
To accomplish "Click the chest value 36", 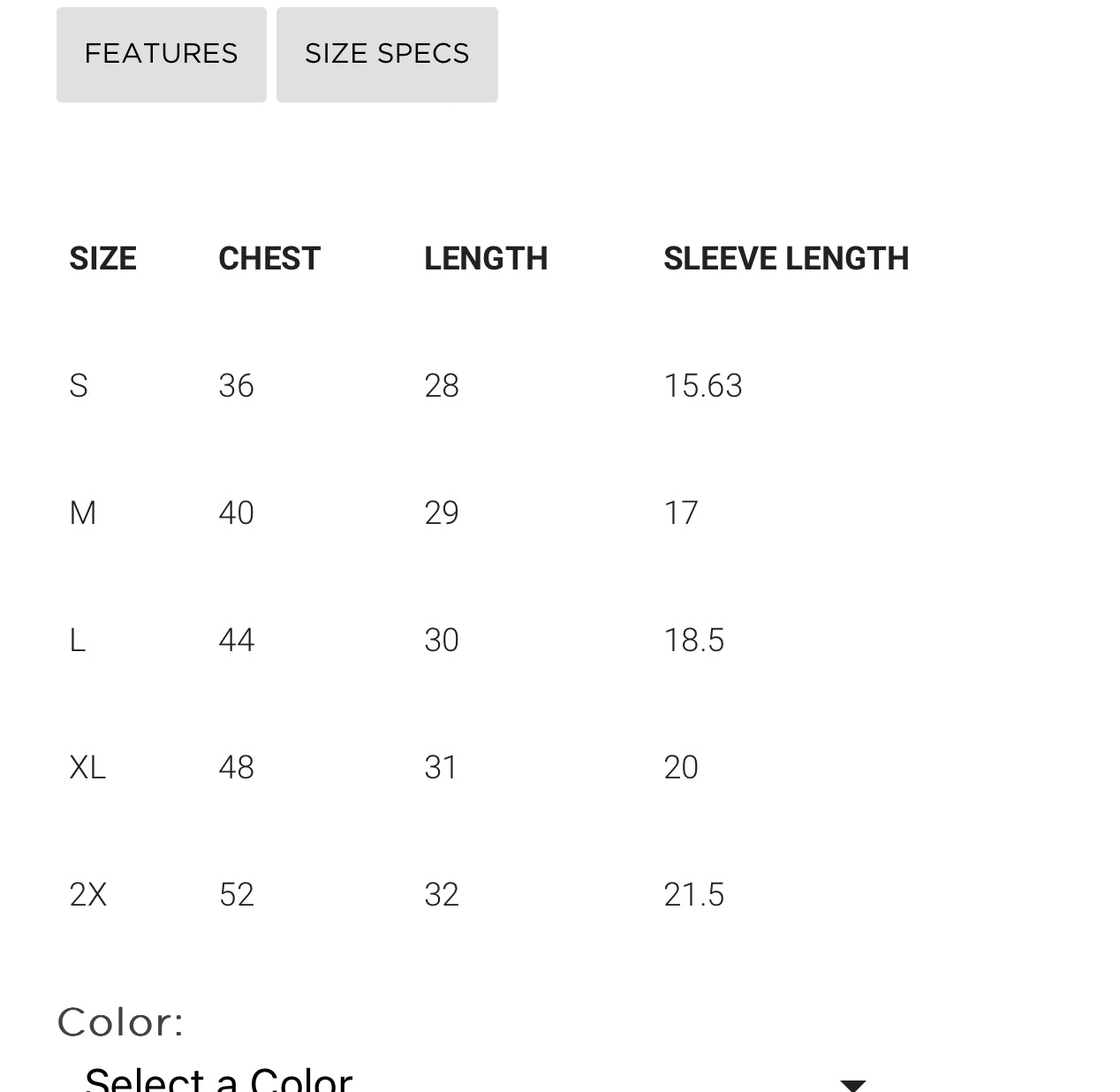I will (236, 386).
